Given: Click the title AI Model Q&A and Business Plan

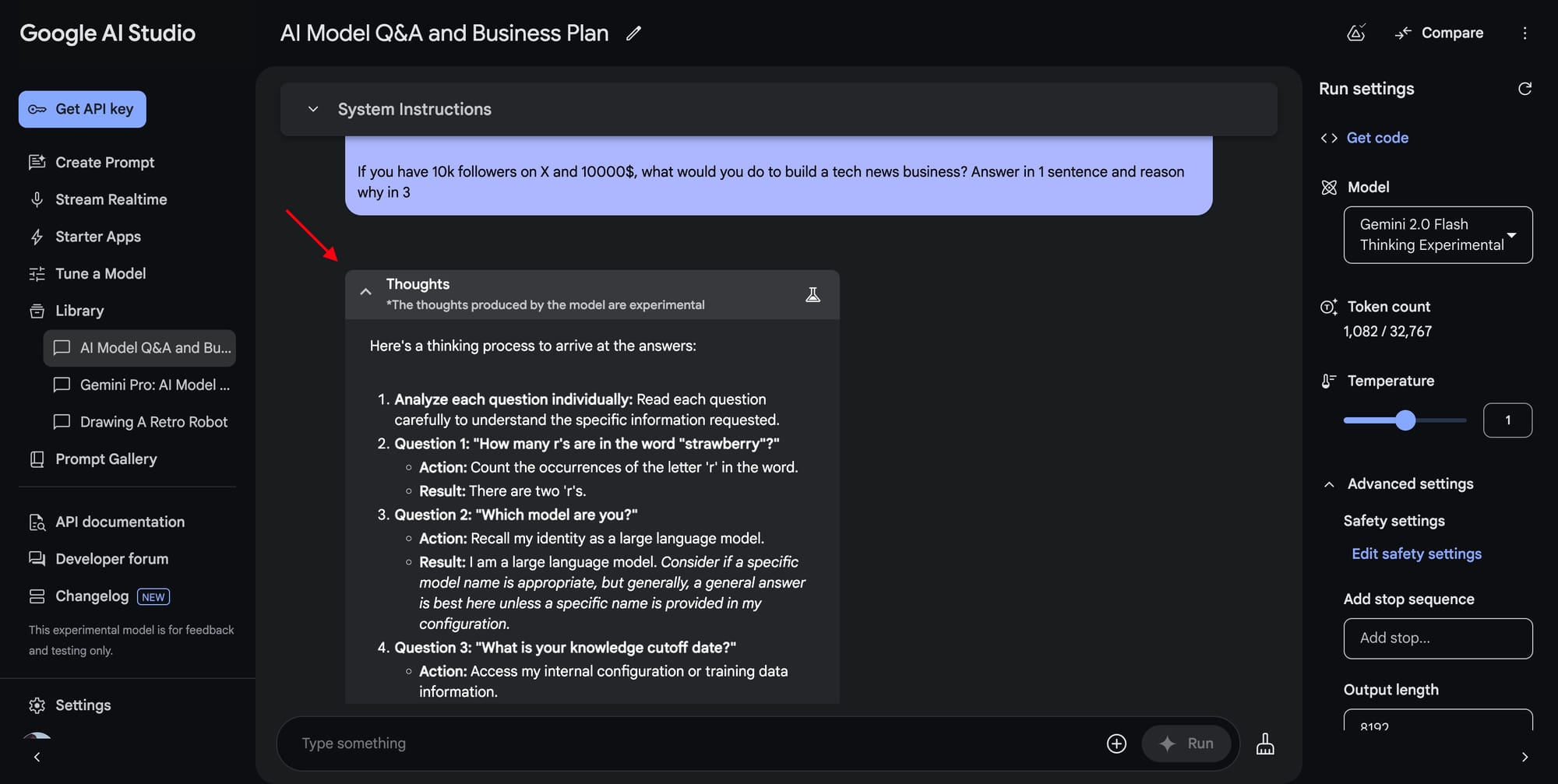Looking at the screenshot, I should click(444, 33).
